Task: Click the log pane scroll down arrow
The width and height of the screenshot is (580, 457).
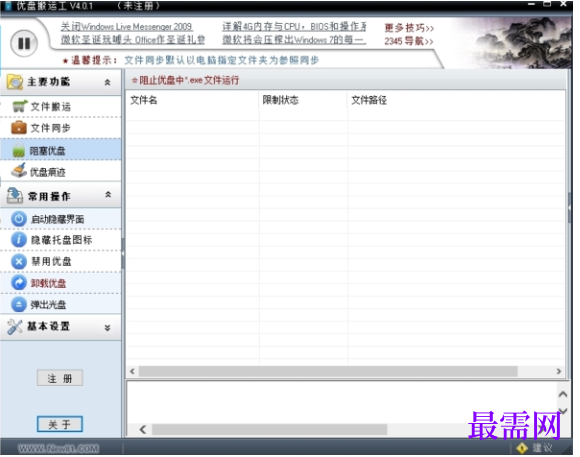Action: point(563,411)
